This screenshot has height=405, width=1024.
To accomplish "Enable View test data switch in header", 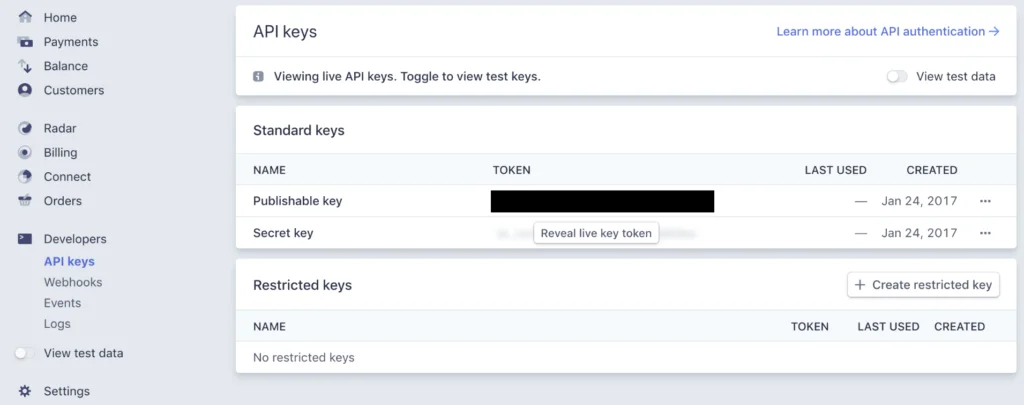I will point(897,76).
